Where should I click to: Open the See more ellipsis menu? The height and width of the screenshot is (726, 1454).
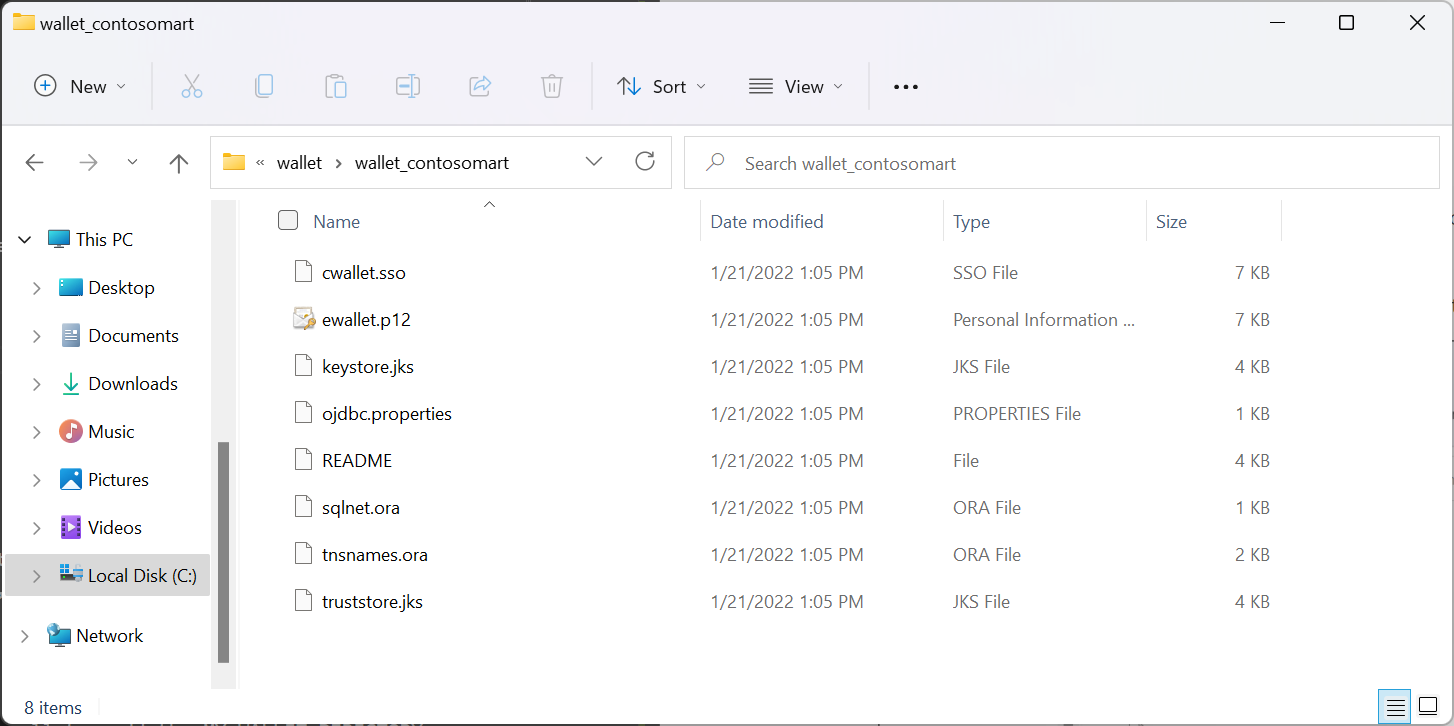(x=905, y=86)
